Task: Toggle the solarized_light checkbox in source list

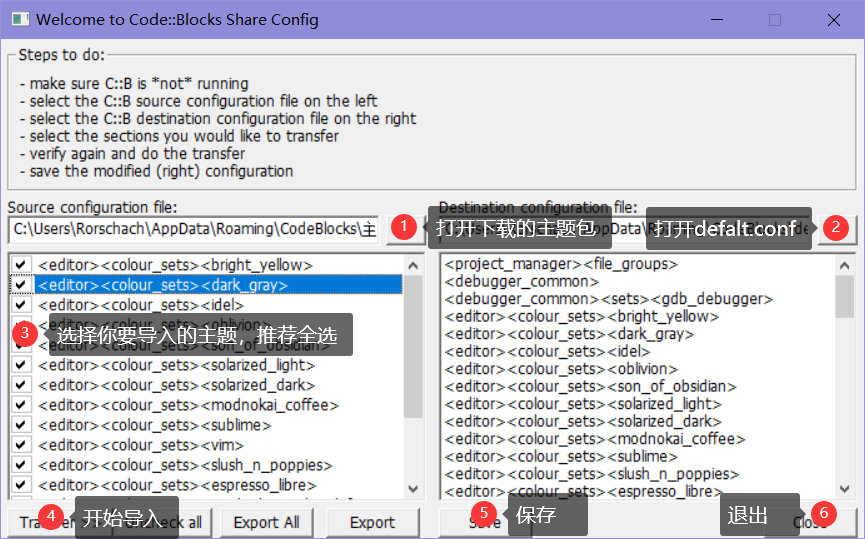Action: (20, 365)
